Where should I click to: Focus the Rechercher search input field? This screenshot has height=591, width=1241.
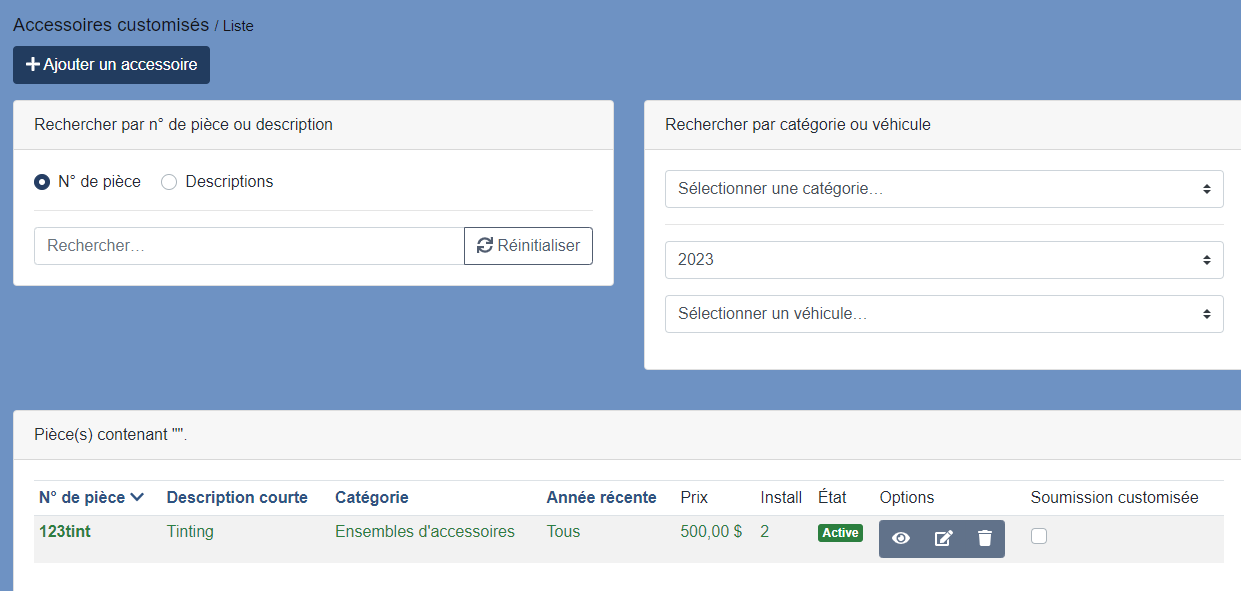click(249, 246)
